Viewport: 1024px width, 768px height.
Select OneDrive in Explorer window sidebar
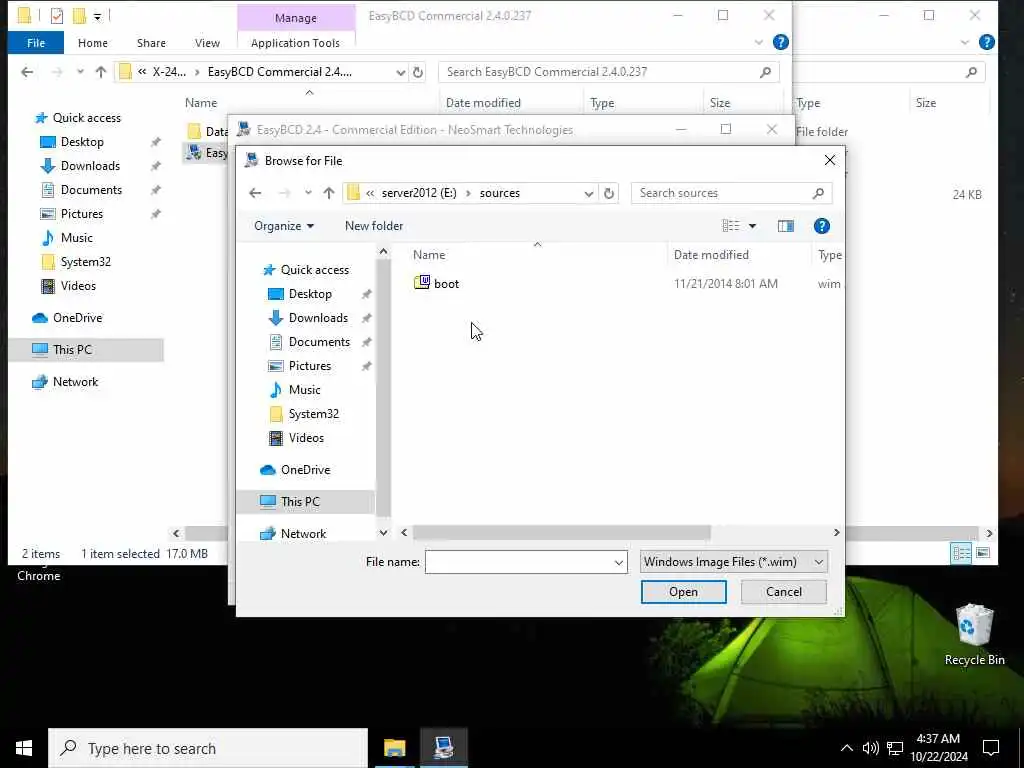pyautogui.click(x=77, y=318)
